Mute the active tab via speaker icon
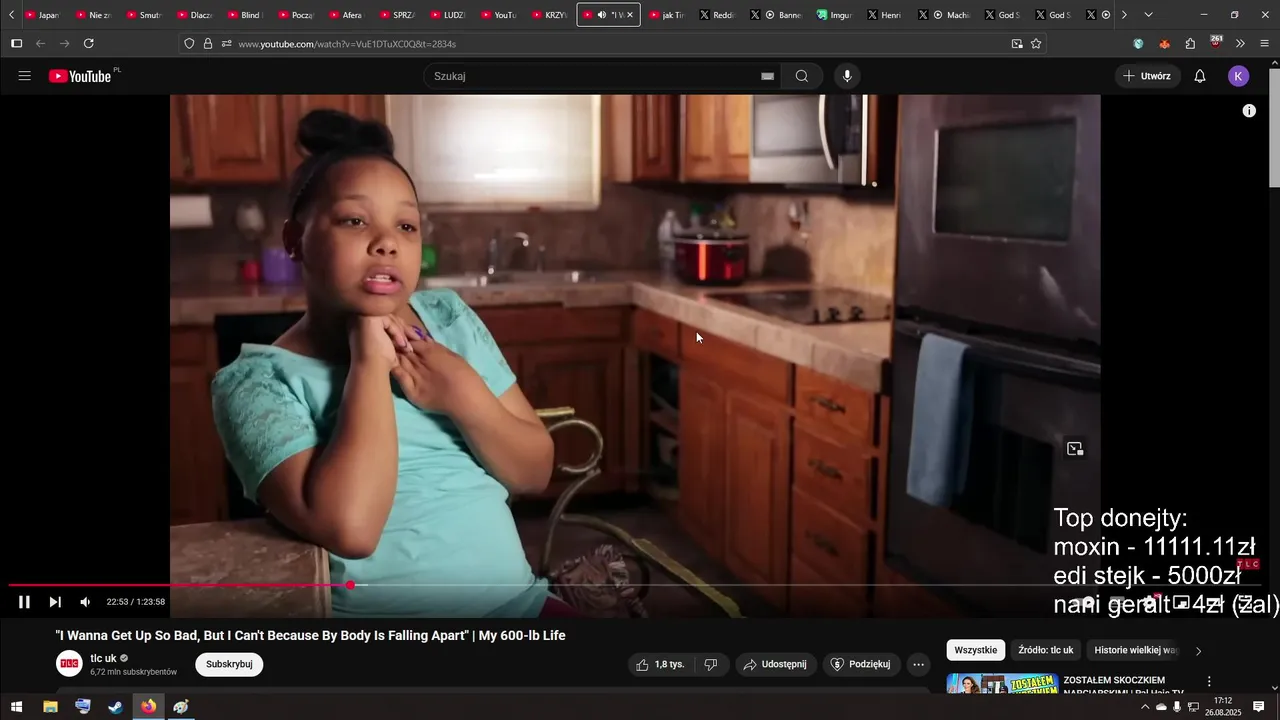 601,15
